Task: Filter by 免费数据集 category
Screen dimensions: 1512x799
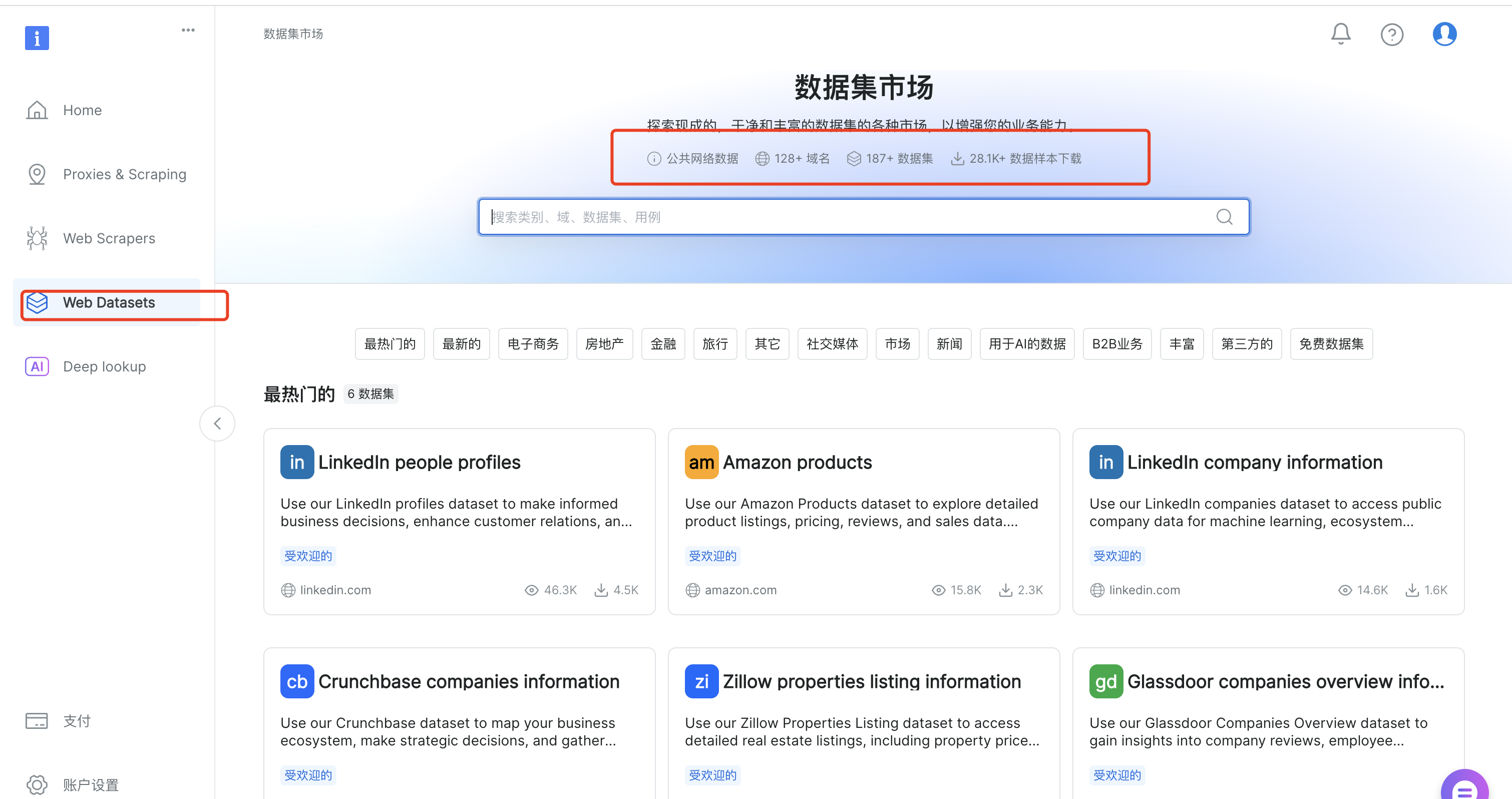Action: pos(1331,343)
